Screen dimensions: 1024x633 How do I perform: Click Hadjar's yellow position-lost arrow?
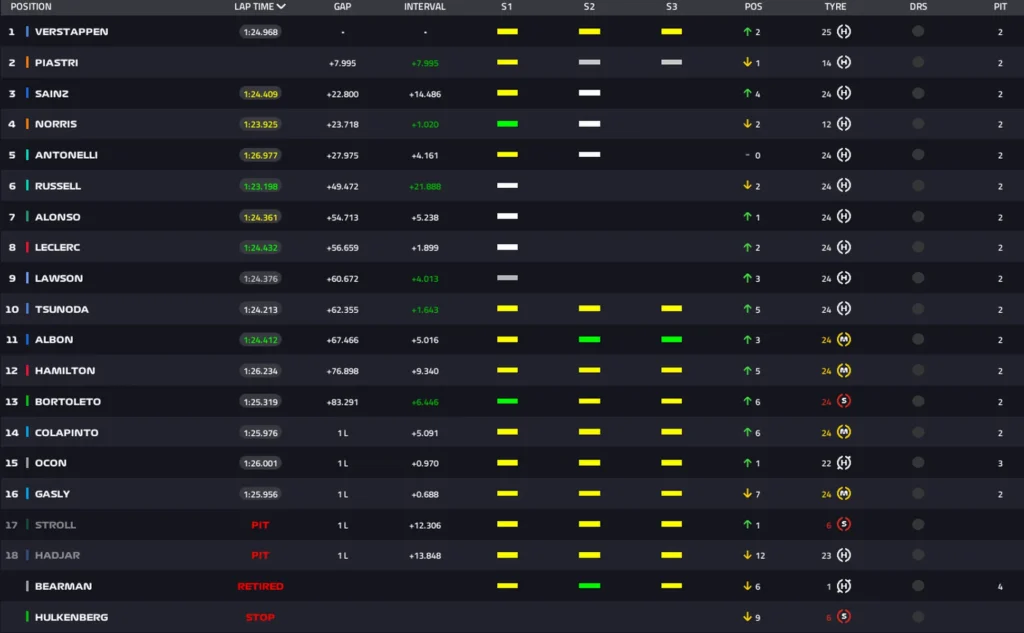747,555
